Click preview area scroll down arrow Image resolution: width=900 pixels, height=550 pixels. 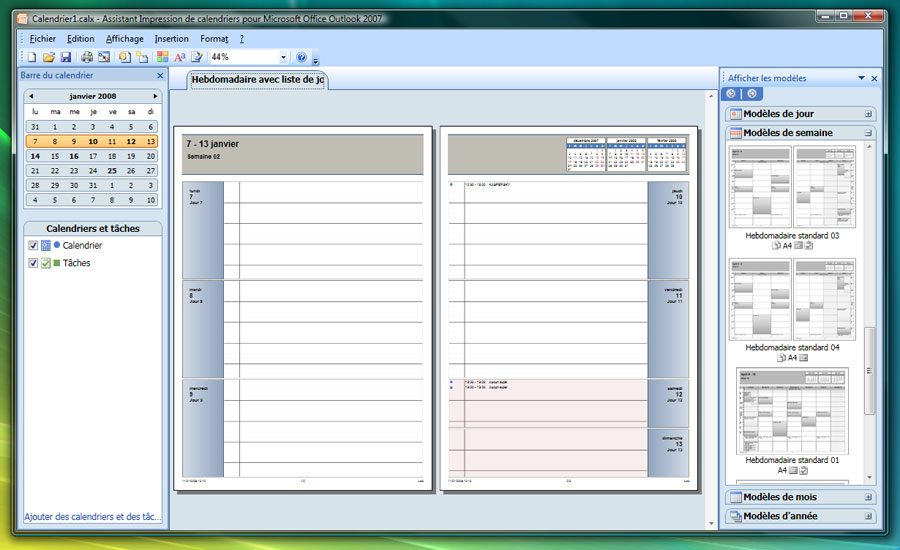712,523
